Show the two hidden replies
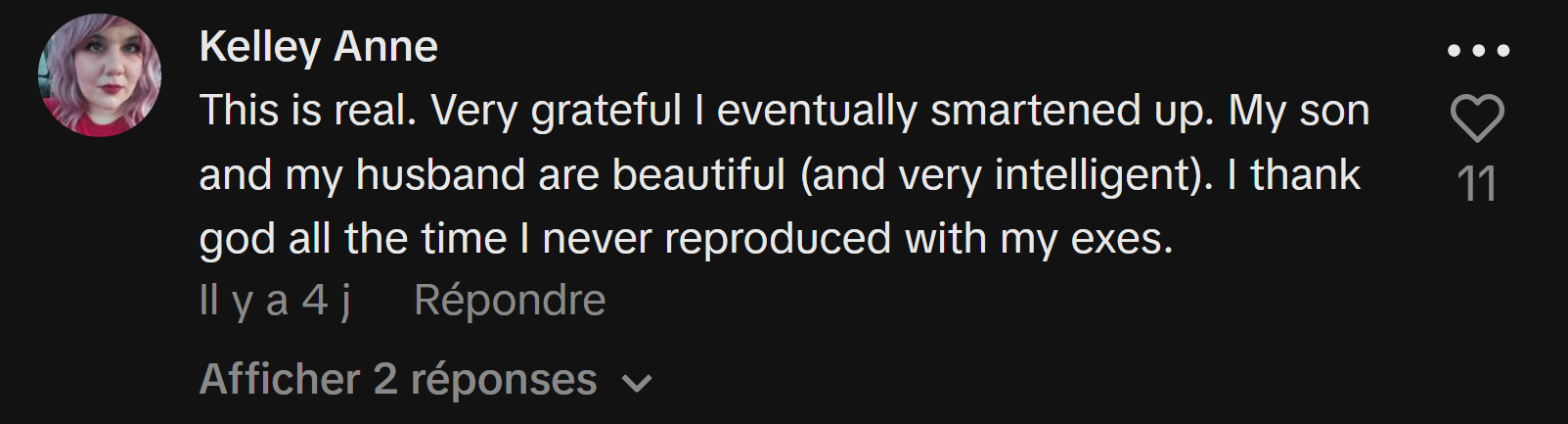The height and width of the screenshot is (424, 1568). click(398, 380)
